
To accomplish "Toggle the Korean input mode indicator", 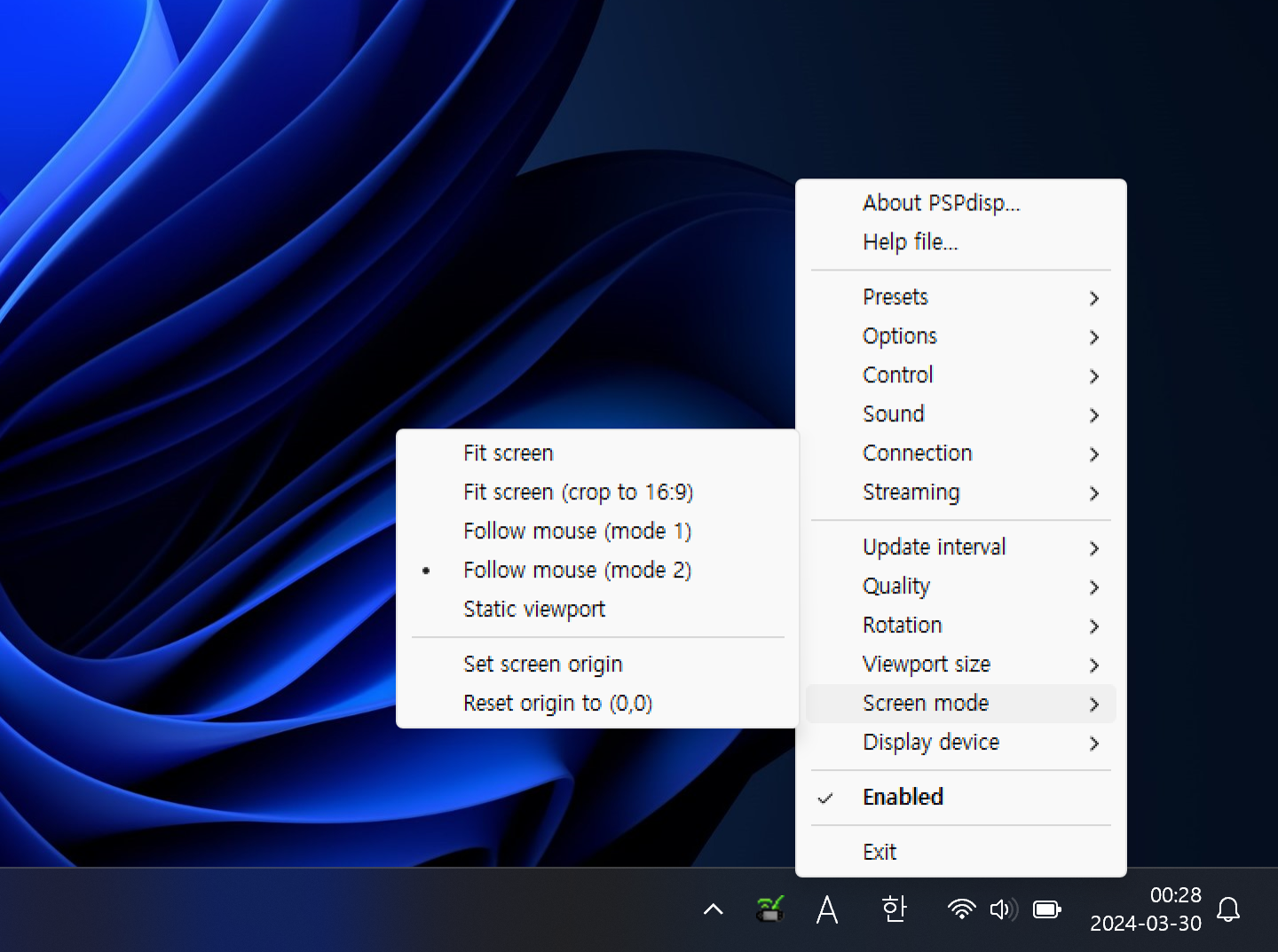I will click(x=894, y=909).
